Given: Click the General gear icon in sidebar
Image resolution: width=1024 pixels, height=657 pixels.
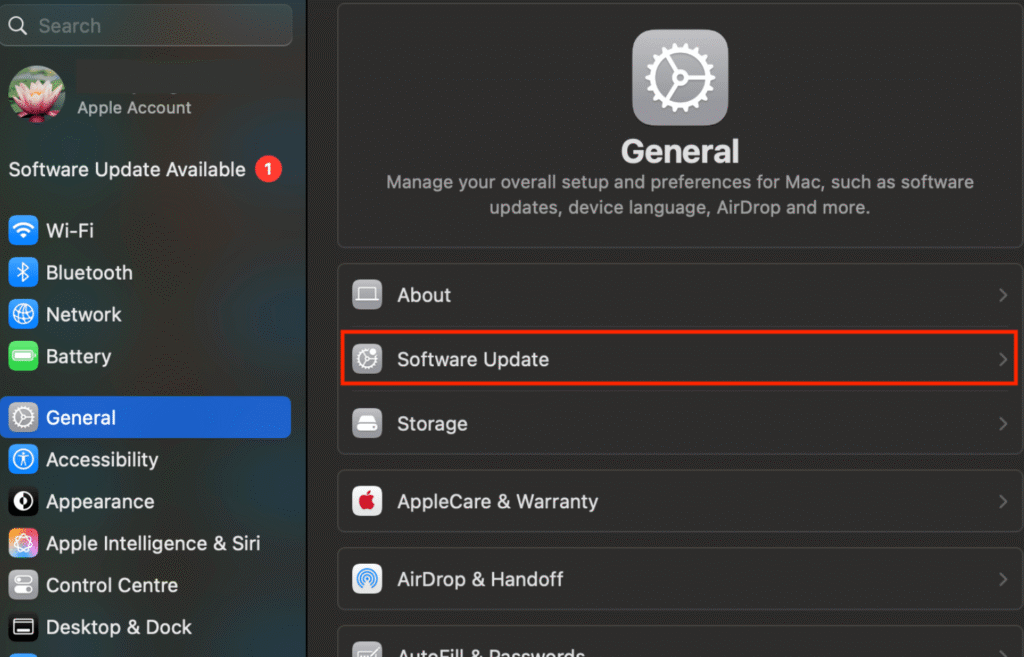Looking at the screenshot, I should coord(23,417).
